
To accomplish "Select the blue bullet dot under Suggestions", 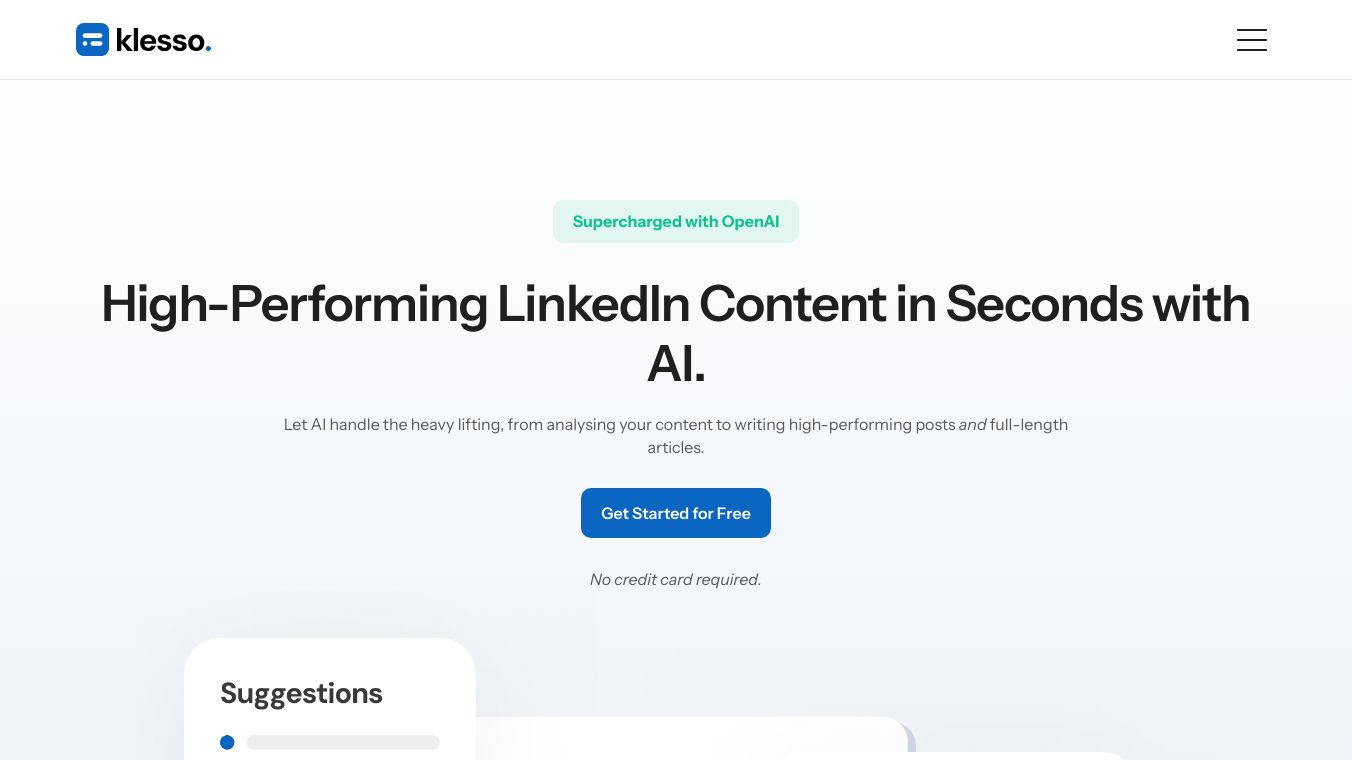I will tap(227, 742).
